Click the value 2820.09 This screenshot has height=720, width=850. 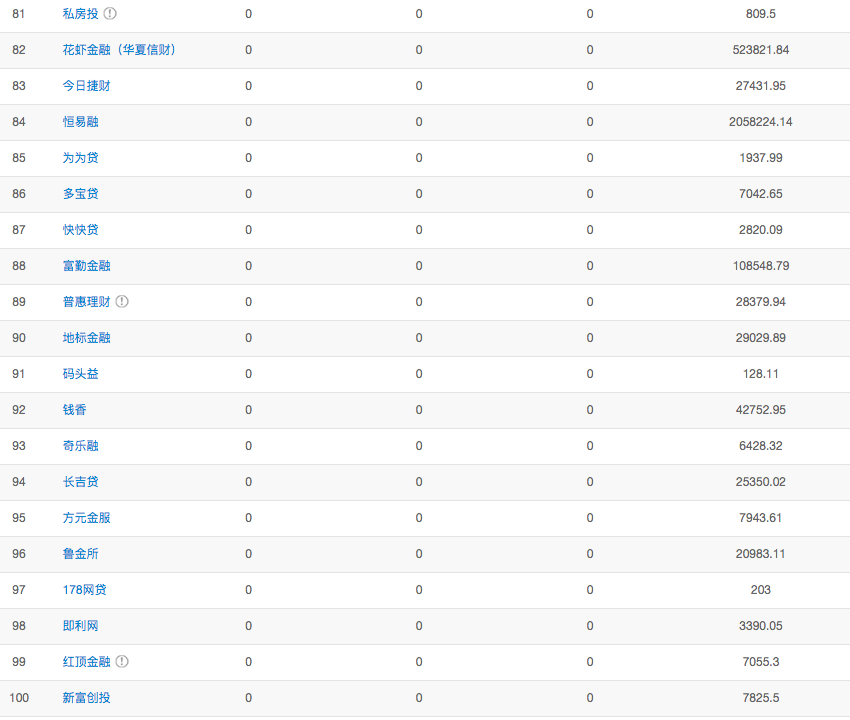[761, 230]
